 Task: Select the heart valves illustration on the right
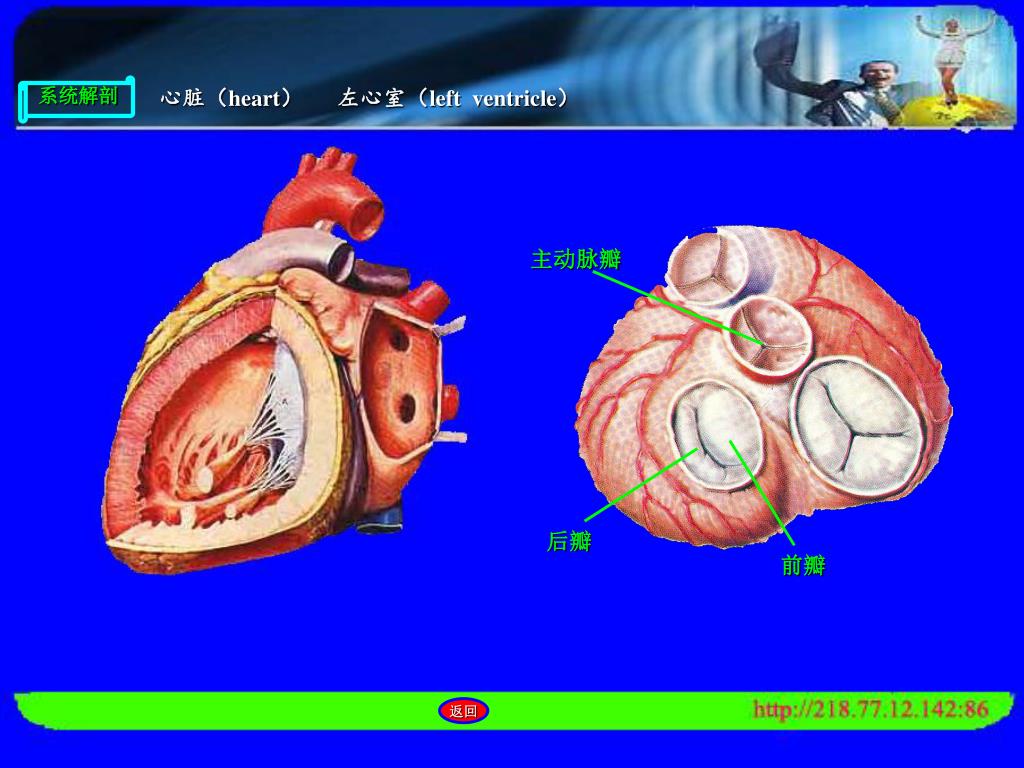coord(764,387)
